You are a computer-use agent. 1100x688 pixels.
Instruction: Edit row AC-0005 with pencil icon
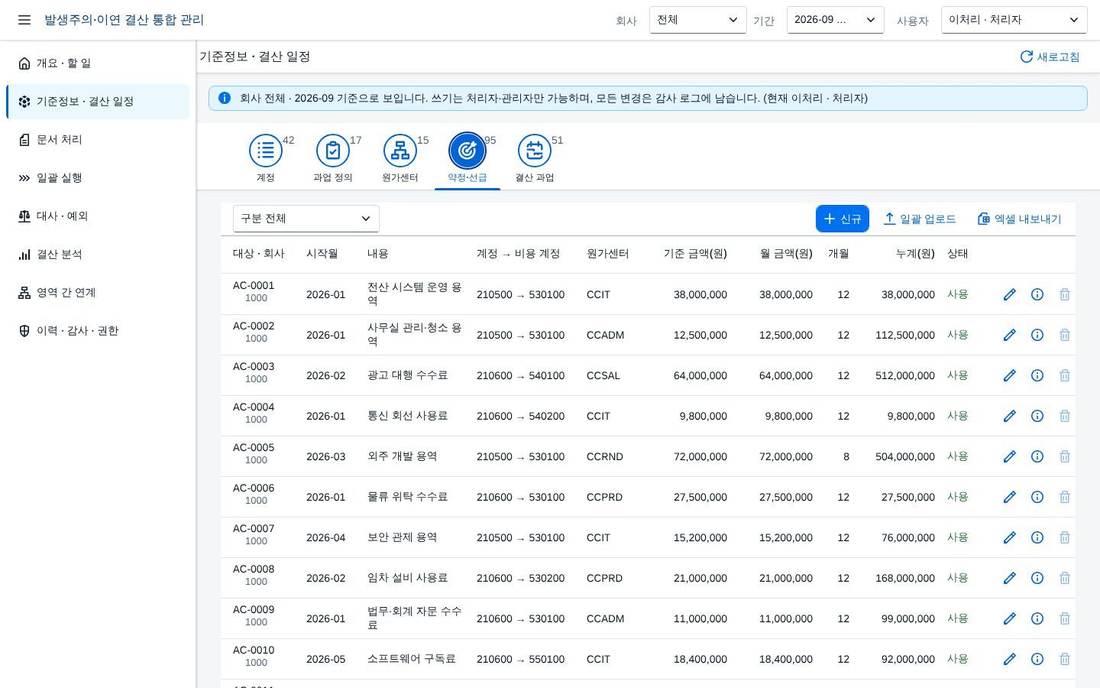1010,457
